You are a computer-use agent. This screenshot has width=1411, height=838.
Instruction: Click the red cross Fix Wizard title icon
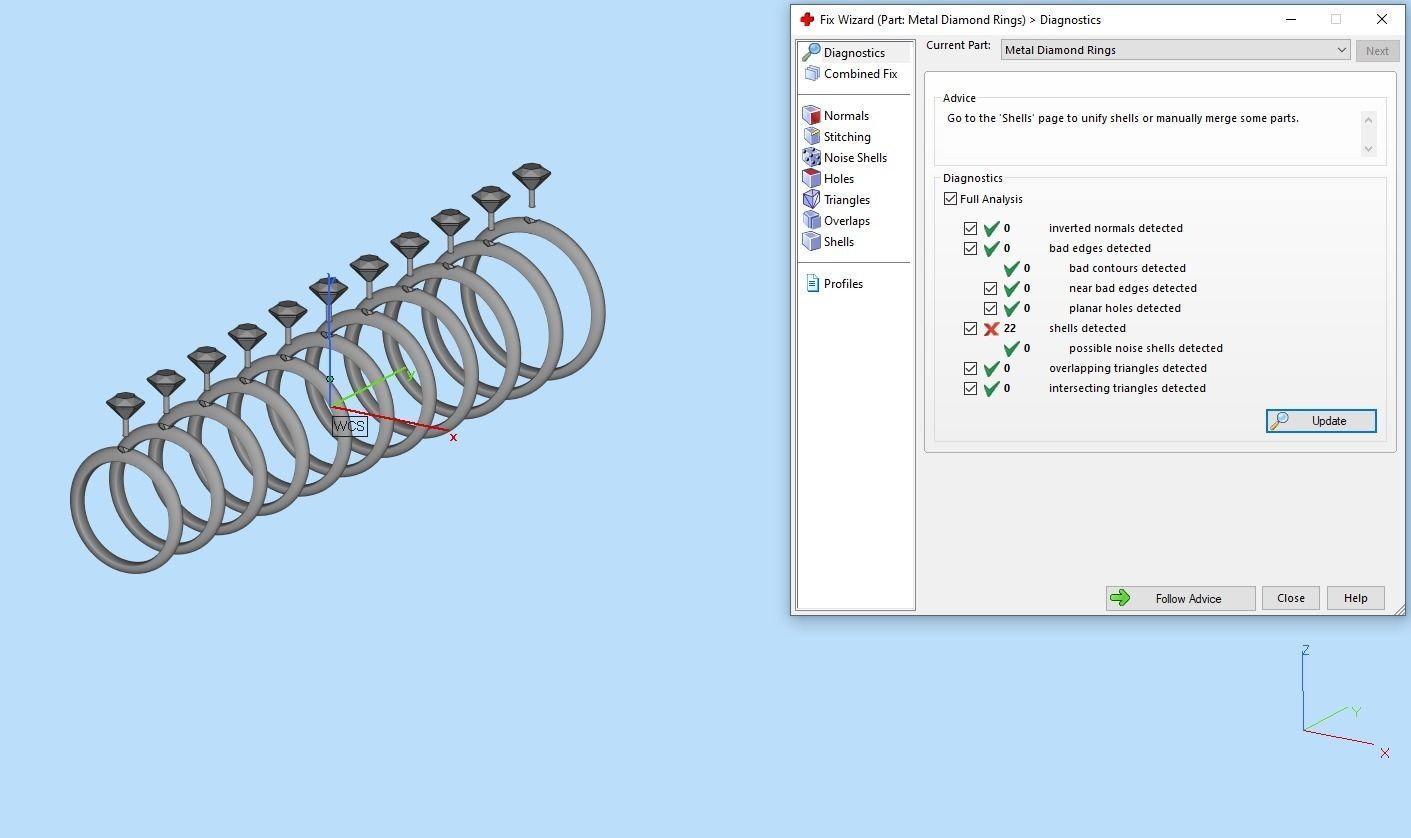807,19
